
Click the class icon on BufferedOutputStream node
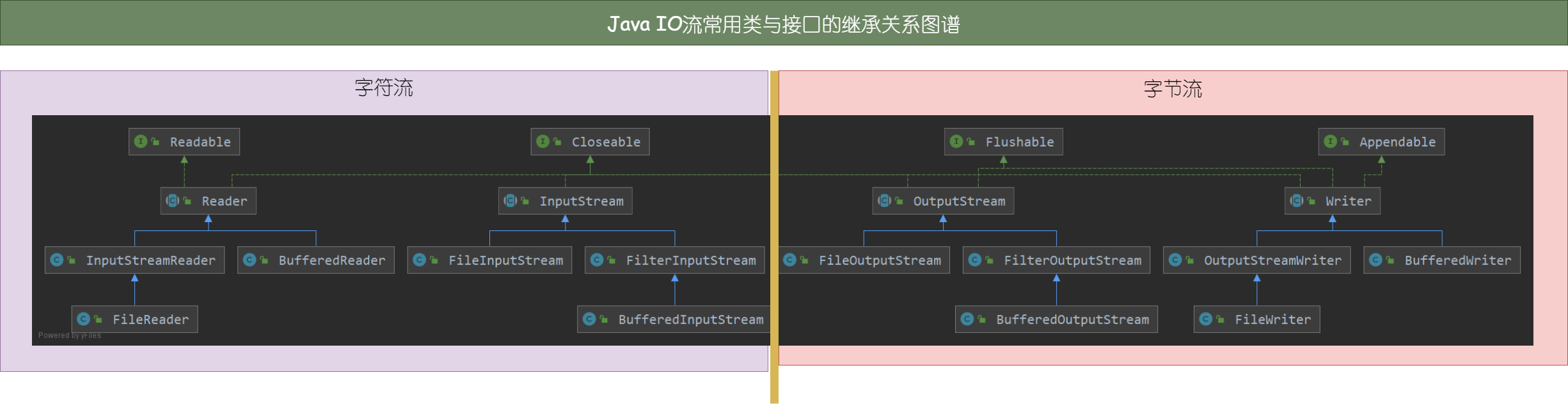pyautogui.click(x=967, y=319)
